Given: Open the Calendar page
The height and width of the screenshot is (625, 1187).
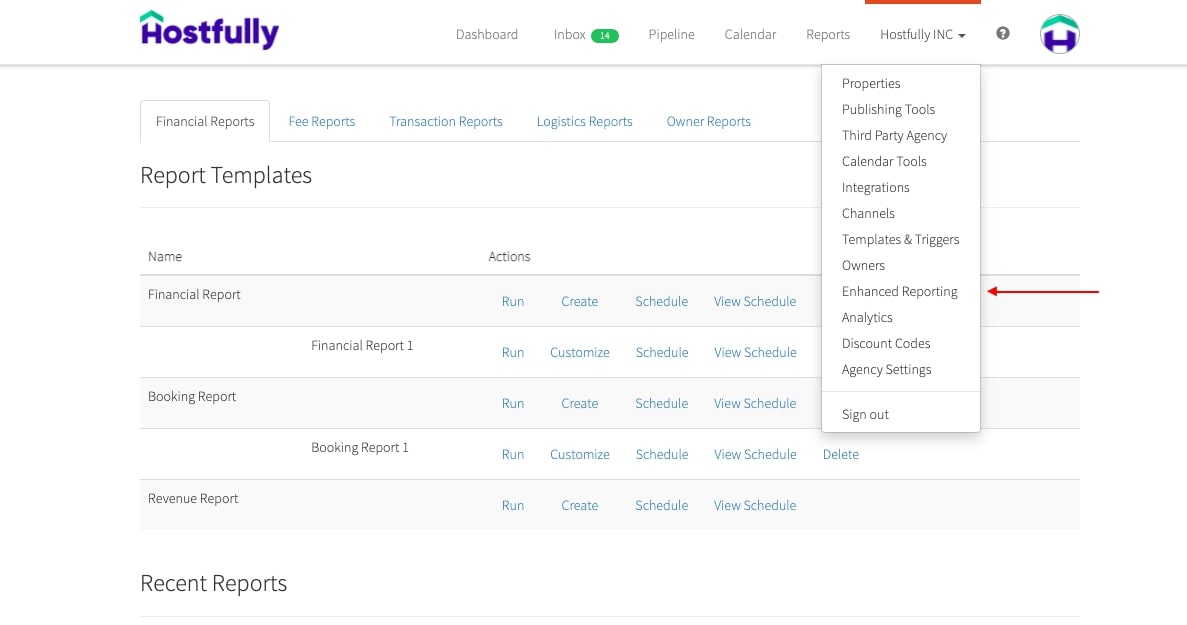Looking at the screenshot, I should 750,34.
